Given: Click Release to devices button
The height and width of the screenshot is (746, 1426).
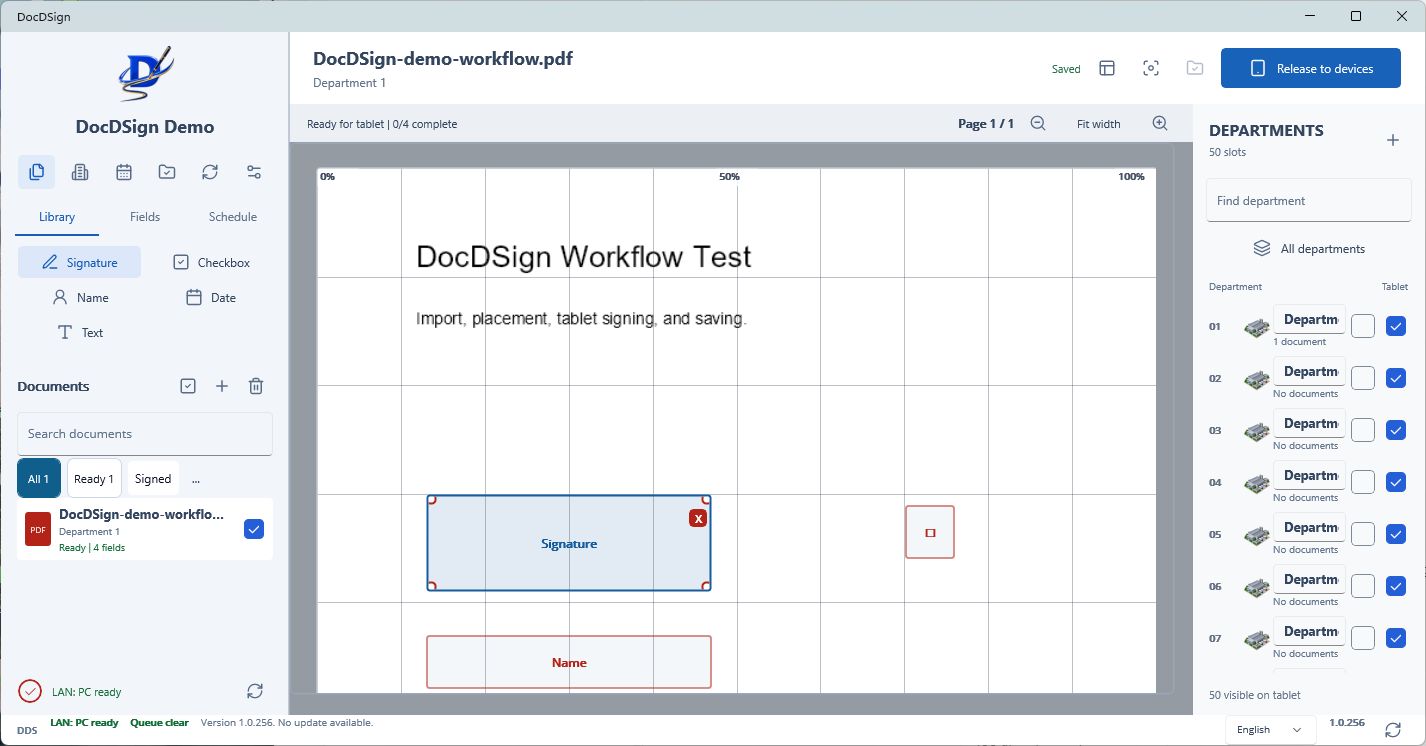Looking at the screenshot, I should pos(1311,68).
